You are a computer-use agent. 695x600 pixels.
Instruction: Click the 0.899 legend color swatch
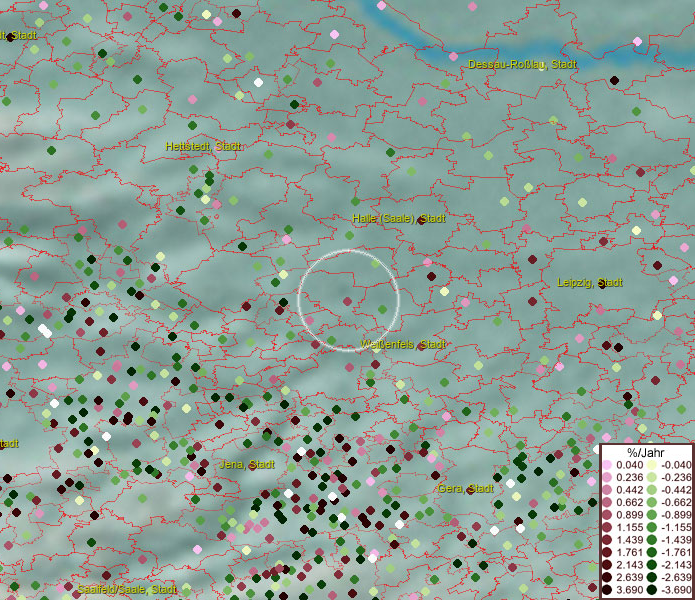pos(607,515)
